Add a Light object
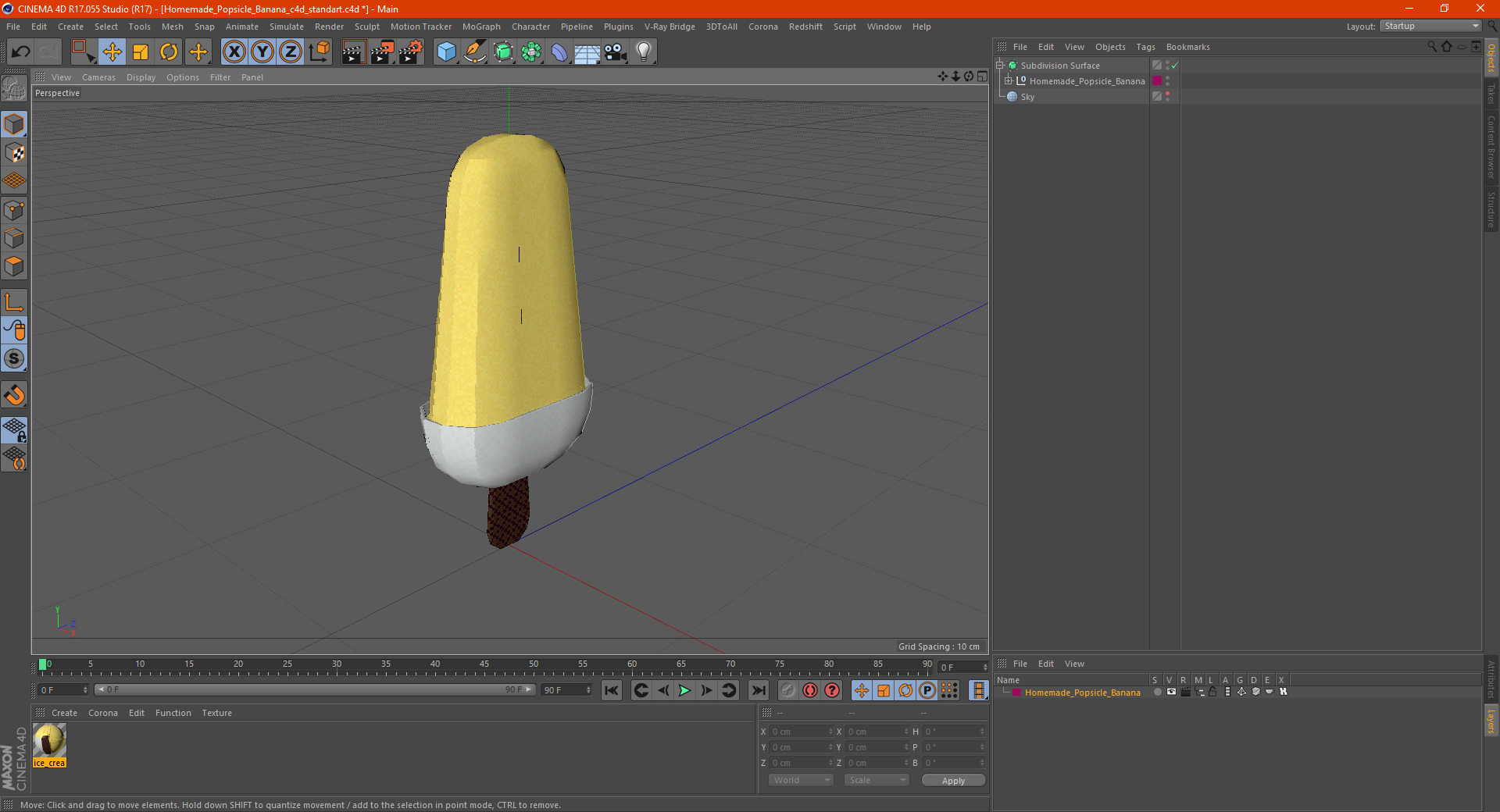The width and height of the screenshot is (1500, 812). coord(644,52)
